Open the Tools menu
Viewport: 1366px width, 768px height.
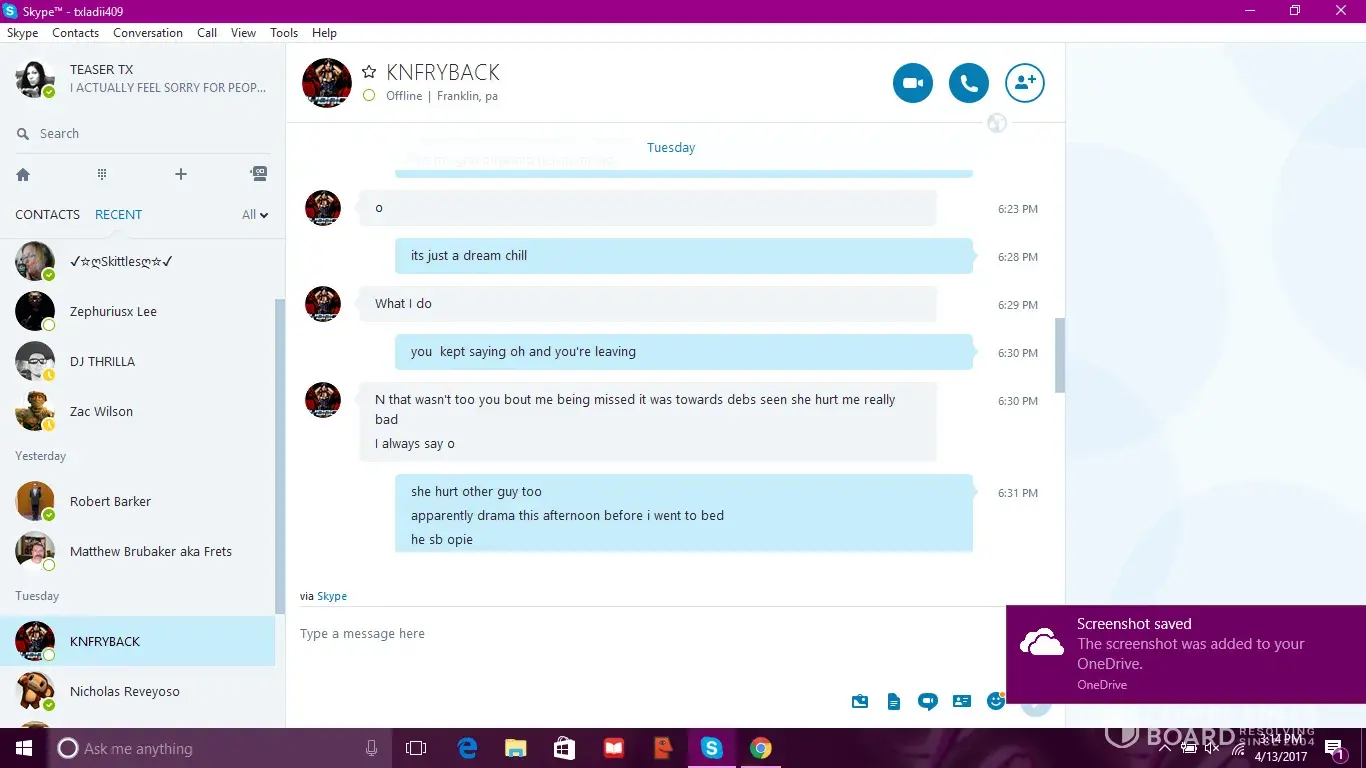coord(284,33)
